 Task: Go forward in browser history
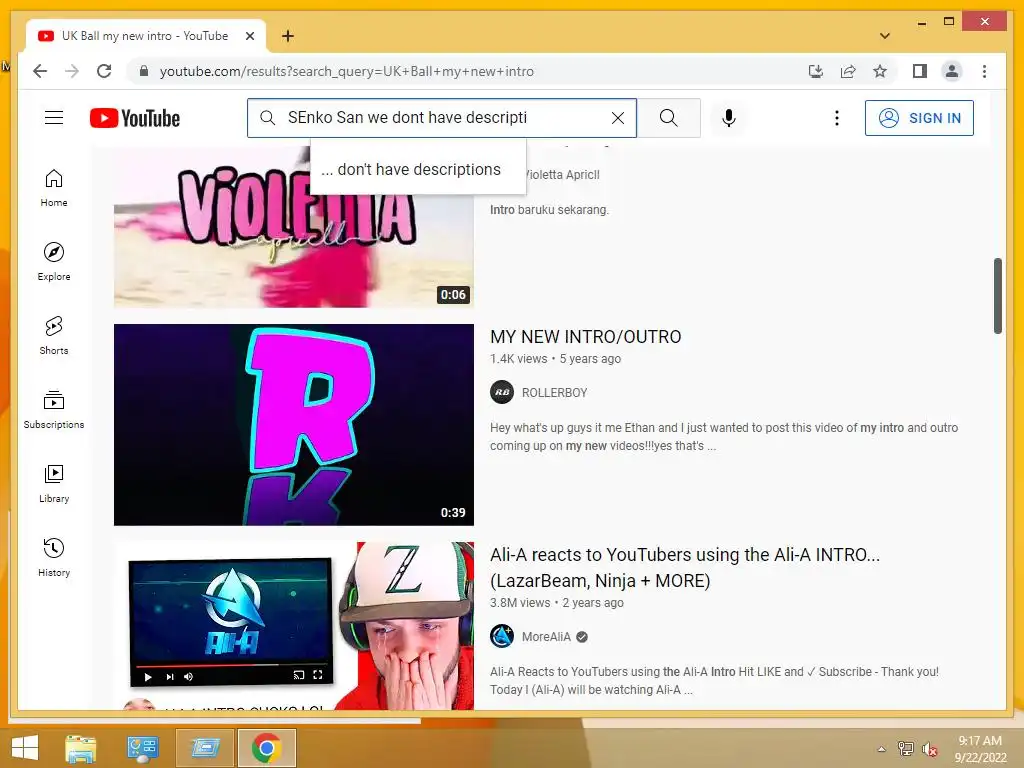[72, 71]
